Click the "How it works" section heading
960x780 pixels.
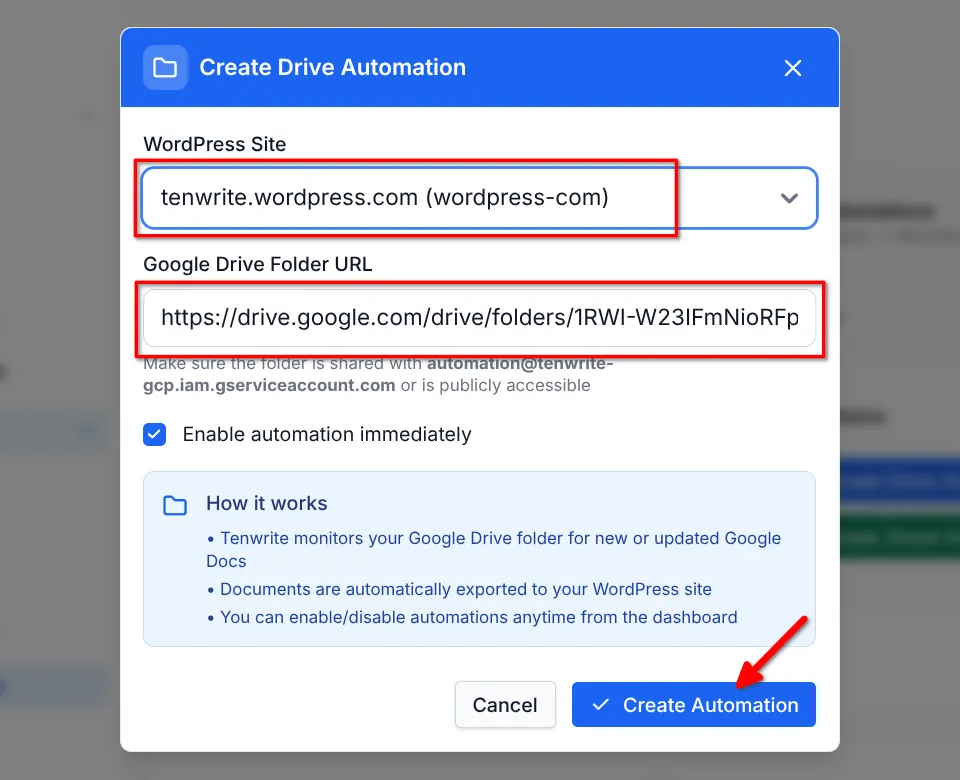pyautogui.click(x=266, y=504)
